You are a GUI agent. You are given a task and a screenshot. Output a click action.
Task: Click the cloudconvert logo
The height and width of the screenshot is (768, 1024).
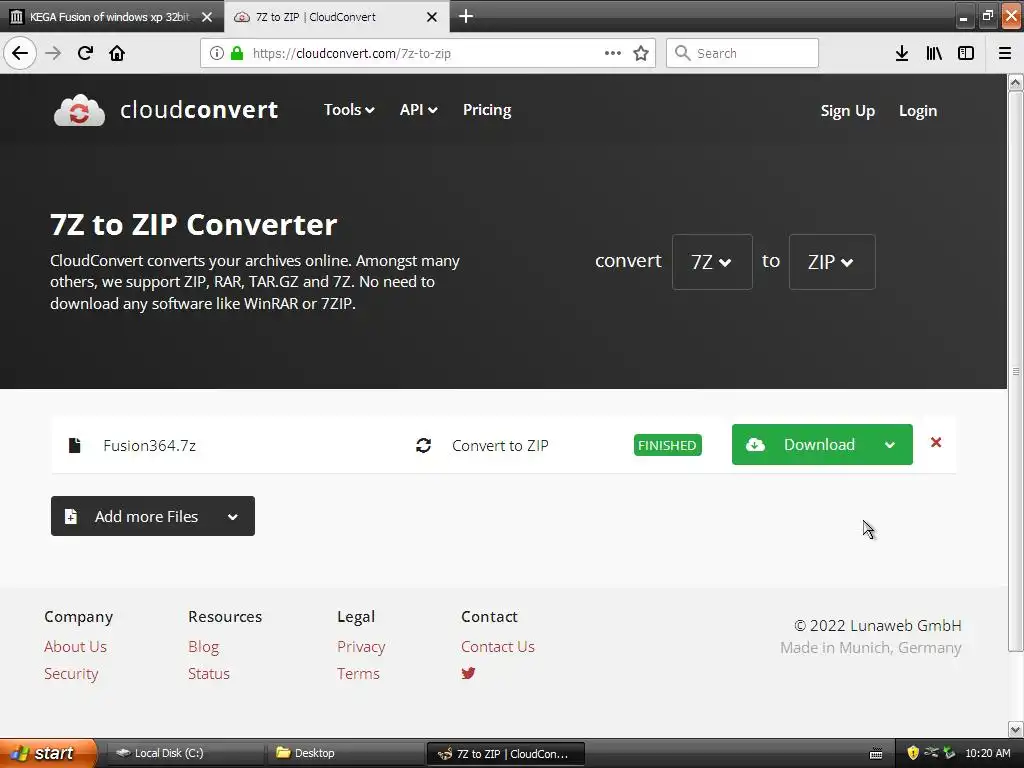pyautogui.click(x=166, y=110)
